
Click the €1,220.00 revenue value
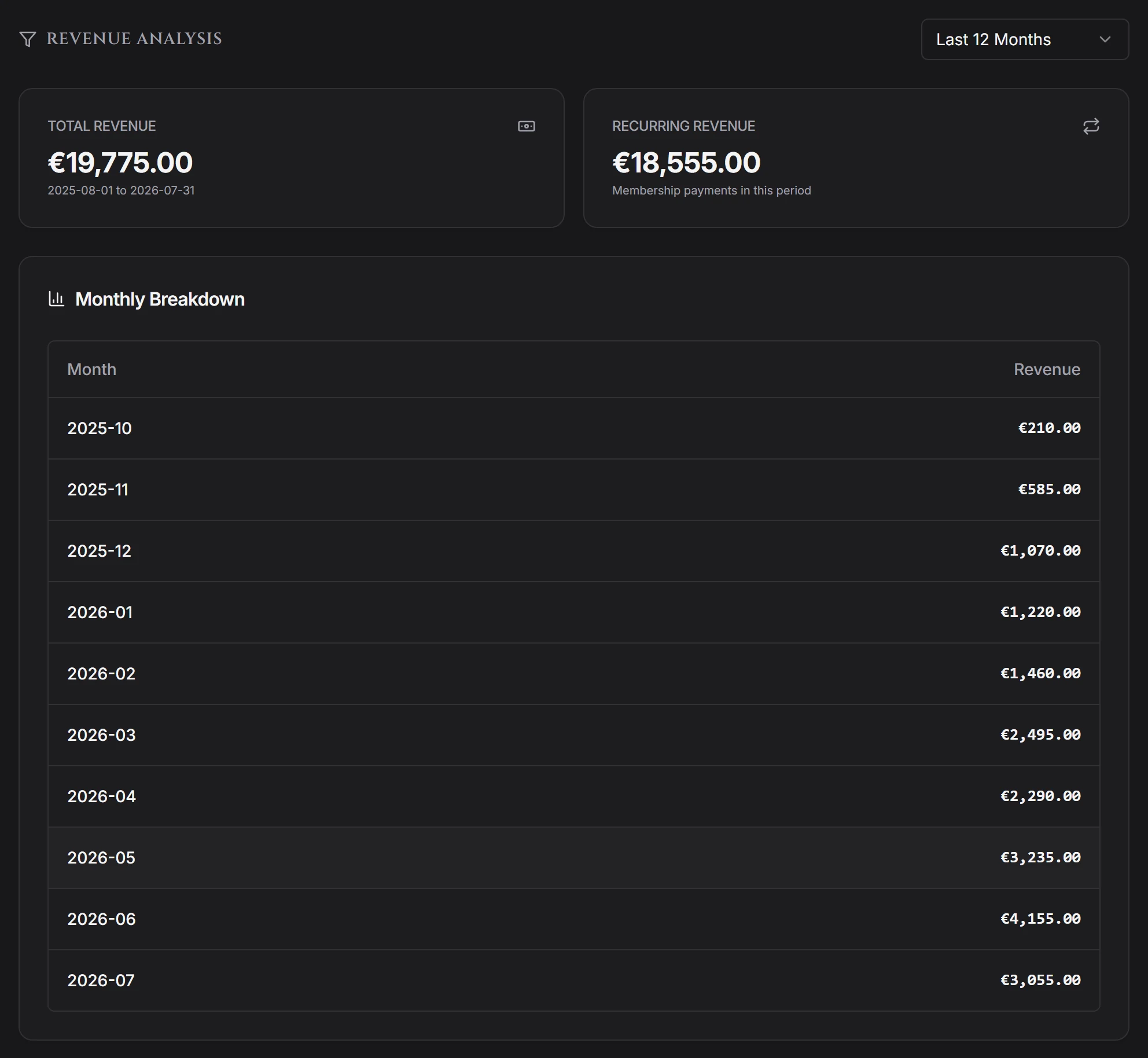1040,612
